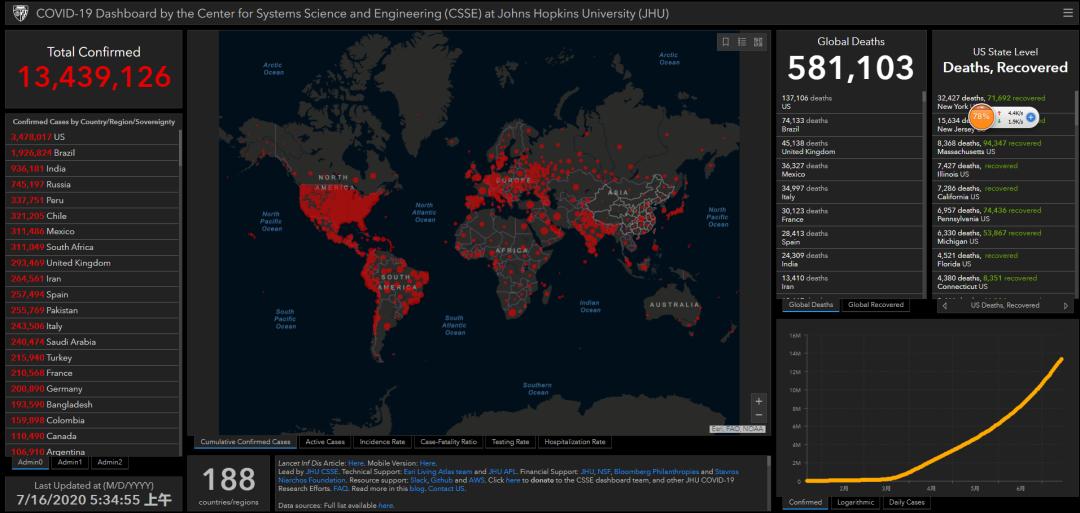
Task: Show the Daily Cases chart tab
Action: (906, 503)
